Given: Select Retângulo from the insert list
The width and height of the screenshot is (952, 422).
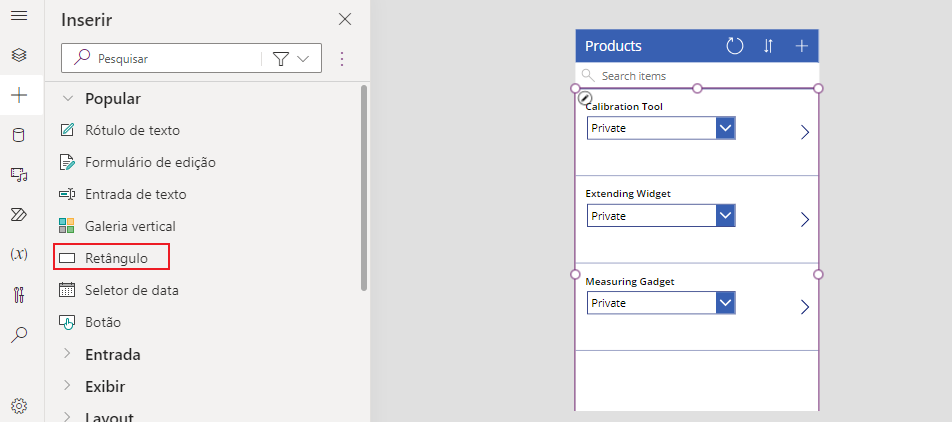Looking at the screenshot, I should pos(116,258).
